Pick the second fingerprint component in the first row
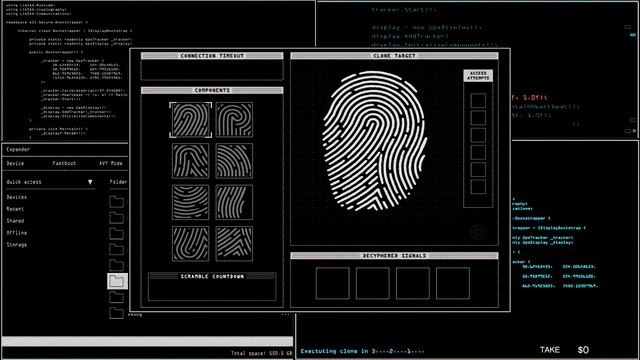640x360 pixels. coord(234,120)
